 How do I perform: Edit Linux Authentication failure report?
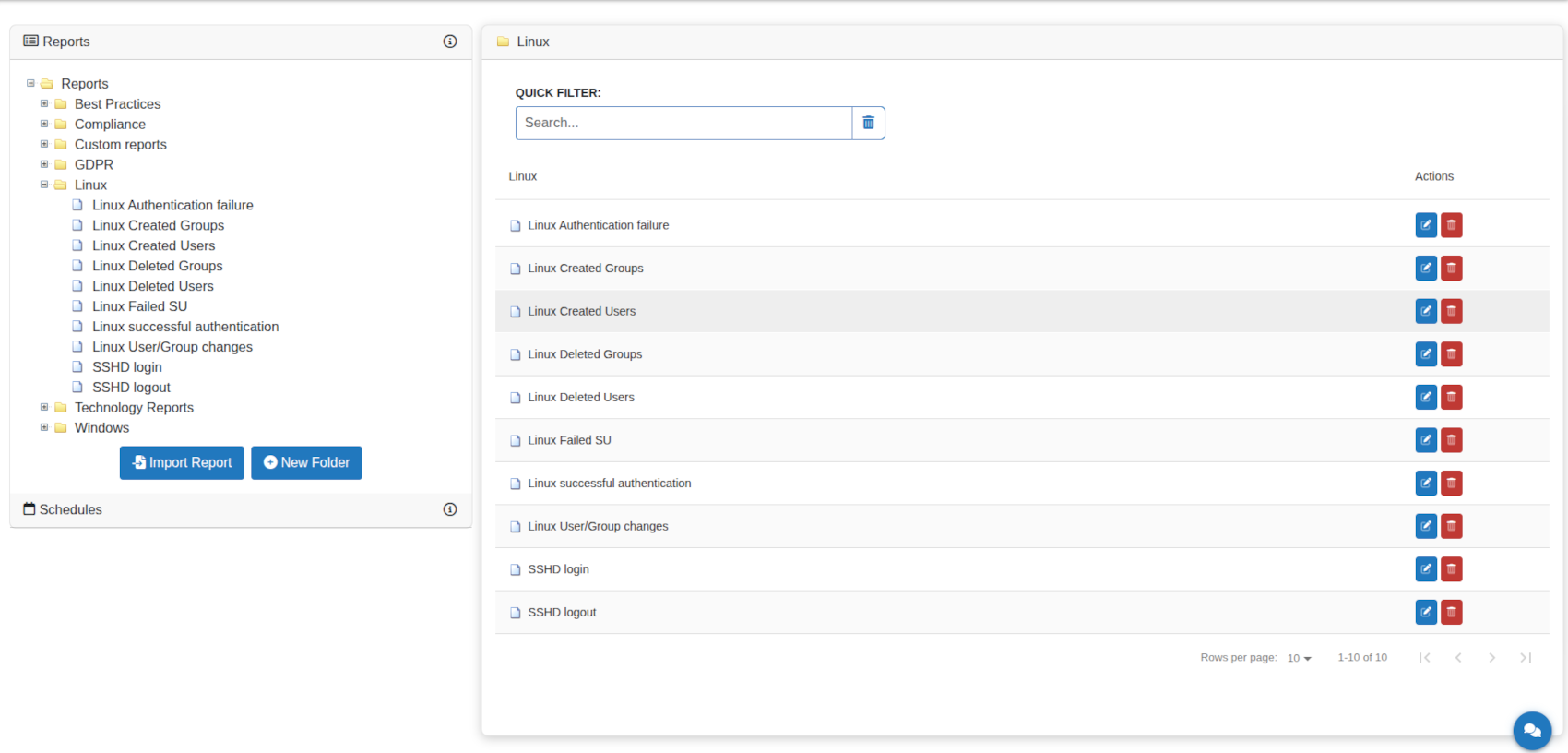[x=1426, y=225]
